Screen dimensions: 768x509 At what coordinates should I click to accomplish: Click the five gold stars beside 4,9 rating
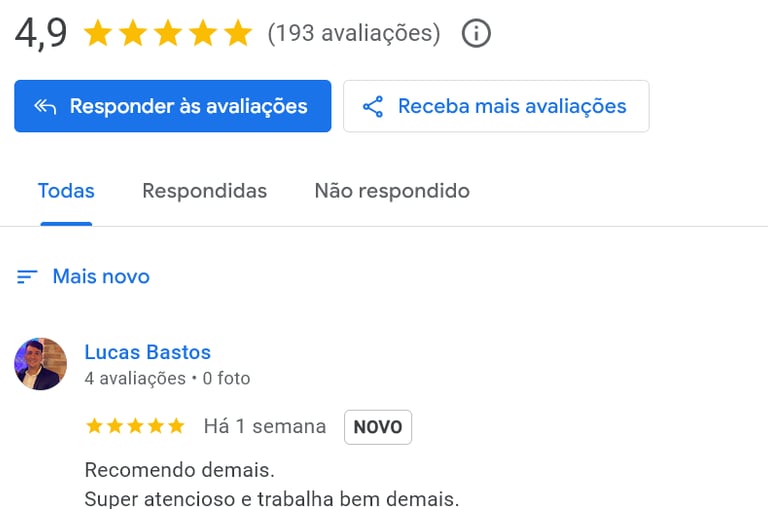click(x=168, y=34)
